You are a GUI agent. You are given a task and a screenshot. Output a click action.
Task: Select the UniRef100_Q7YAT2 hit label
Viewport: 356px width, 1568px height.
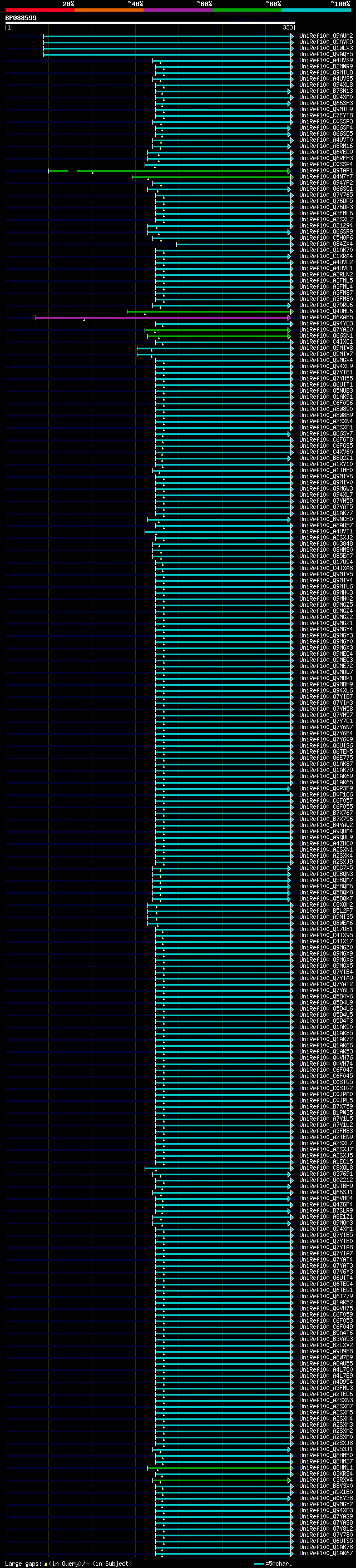[326, 985]
